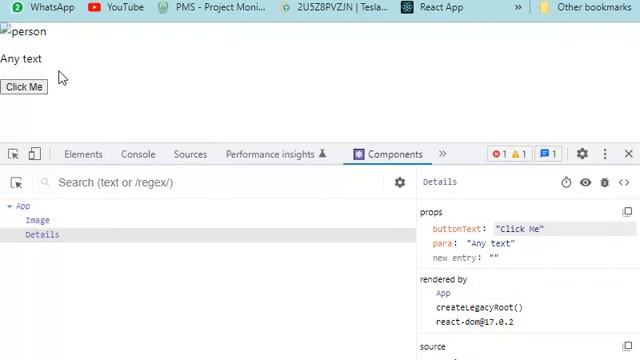The image size is (640, 360).
Task: Copy source to clipboard icon
Action: click(x=627, y=346)
